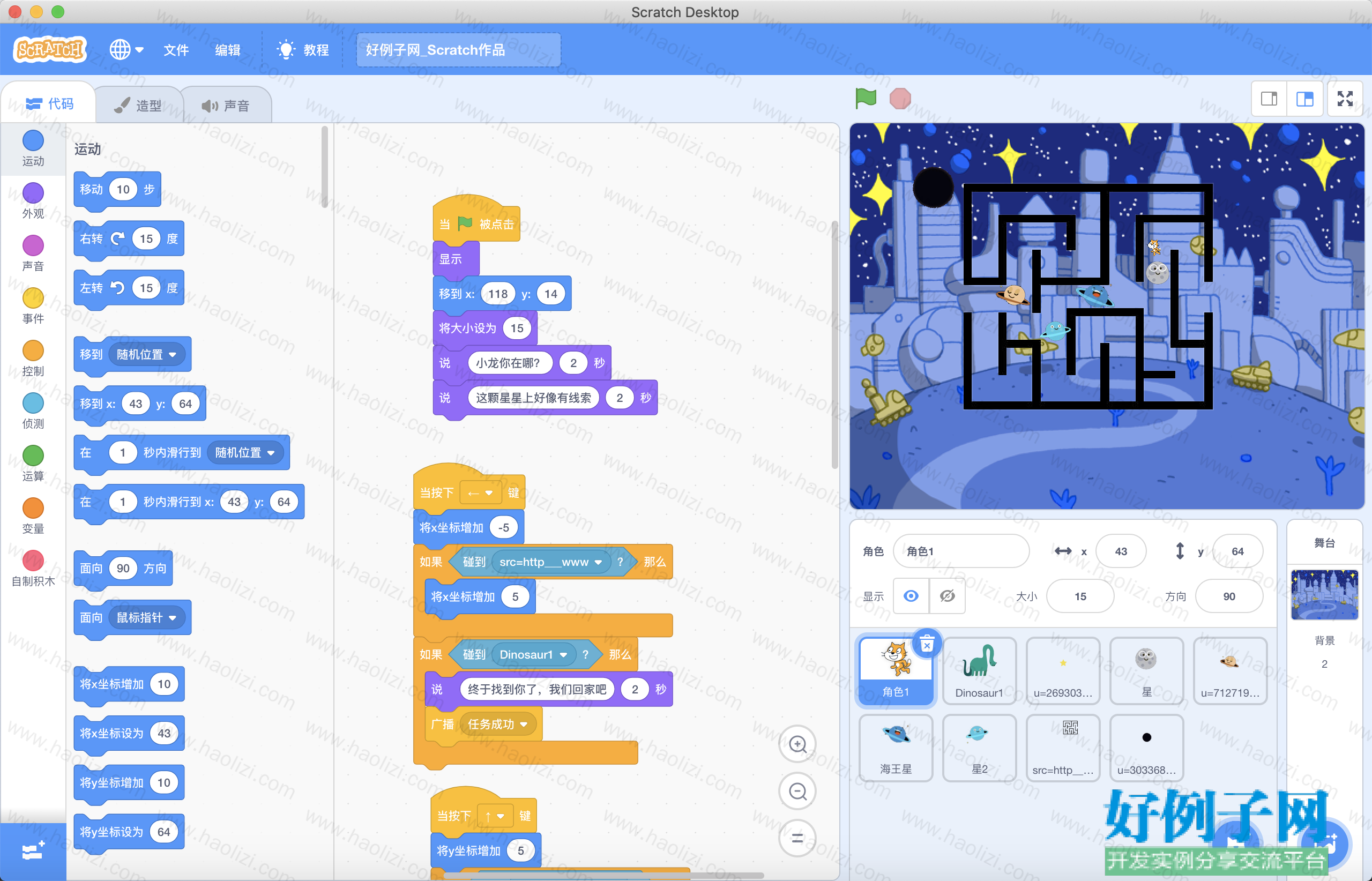This screenshot has height=881, width=1372.
Task: Switch to small stage layout
Action: [x=1269, y=99]
